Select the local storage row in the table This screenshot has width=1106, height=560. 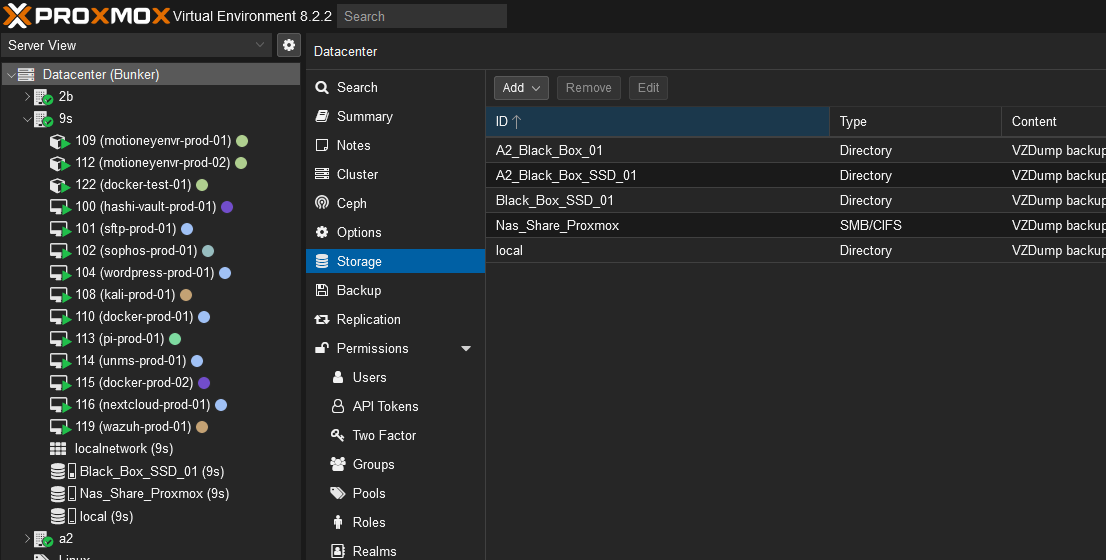point(796,250)
